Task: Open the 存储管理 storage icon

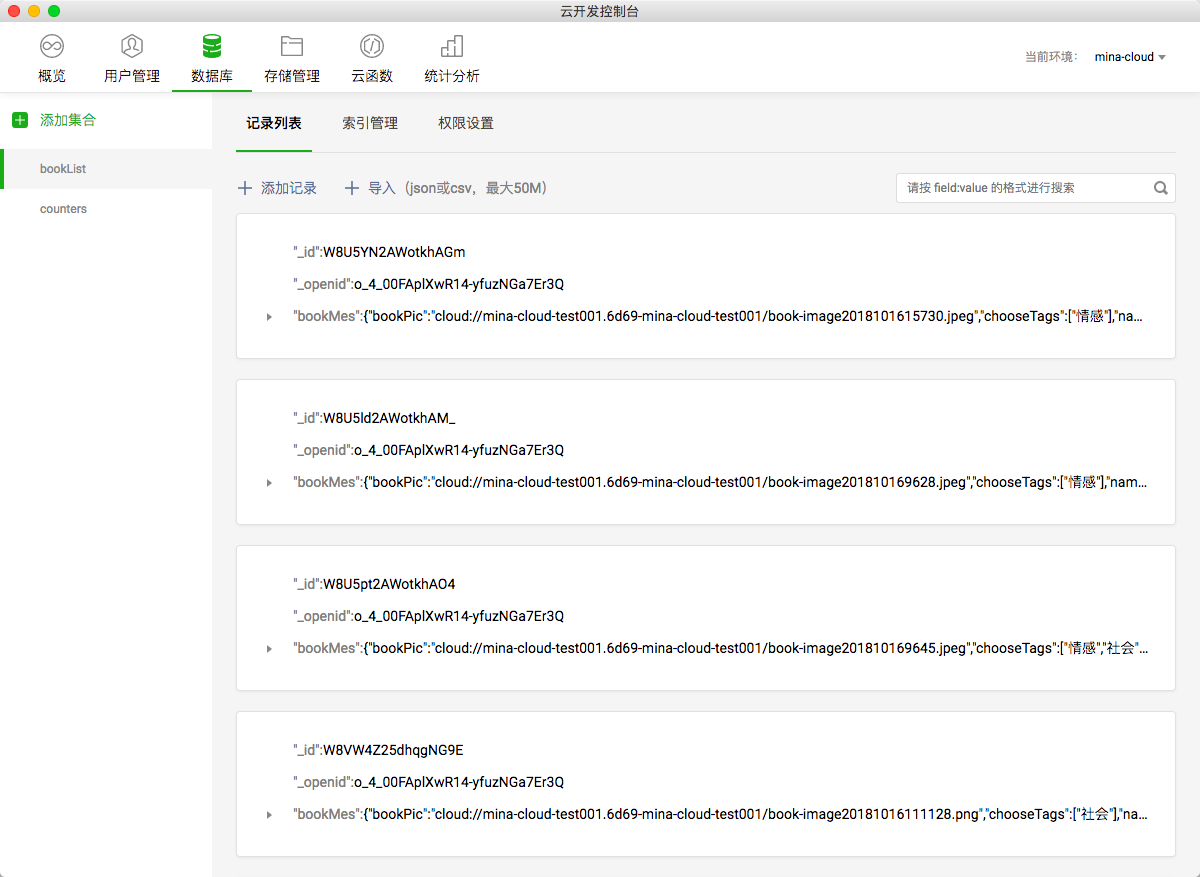Action: (292, 46)
